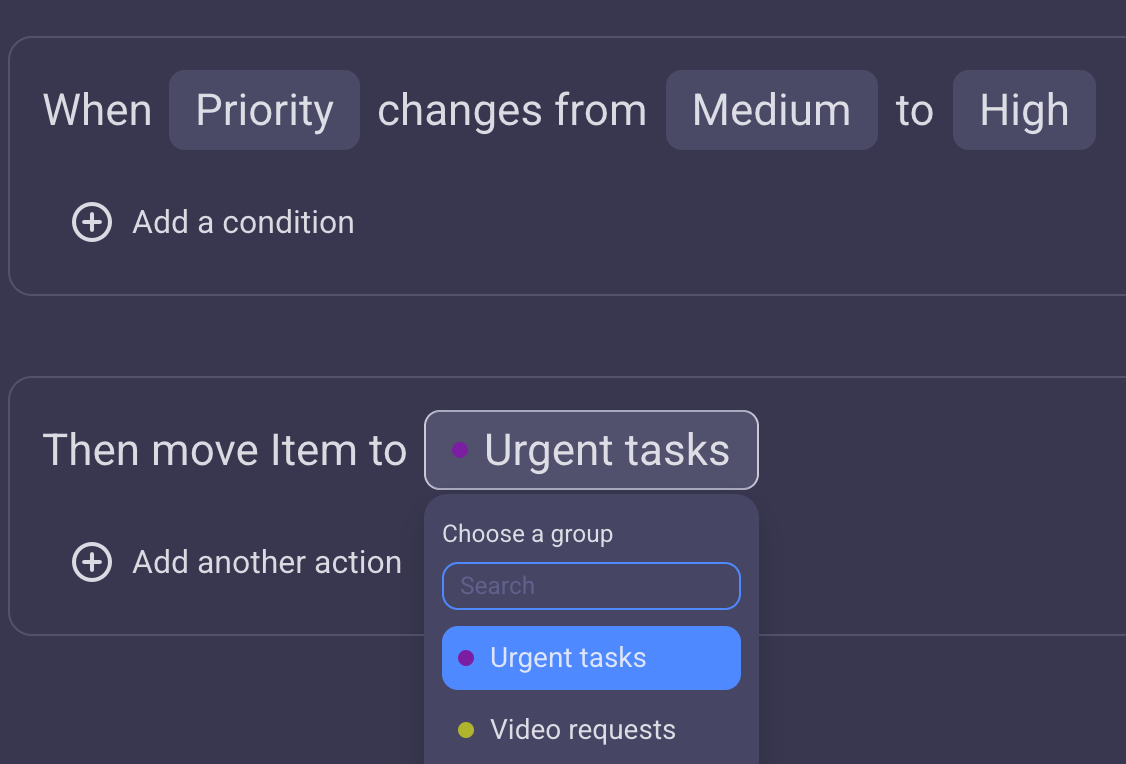This screenshot has width=1126, height=764.
Task: Click the plus icon beside Add another action
Action: pyautogui.click(x=91, y=562)
